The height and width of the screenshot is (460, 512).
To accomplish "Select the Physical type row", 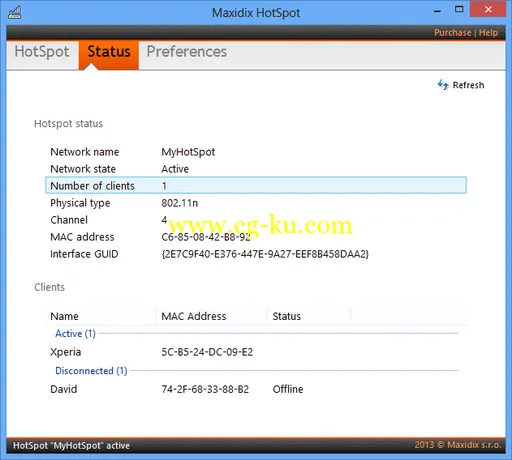I will pos(256,203).
